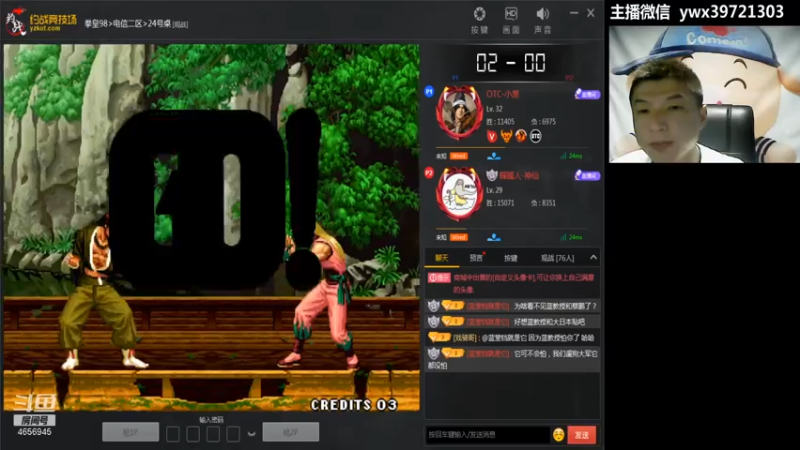
Task: Click the red 提示 notice tag in chat
Action: coord(439,278)
